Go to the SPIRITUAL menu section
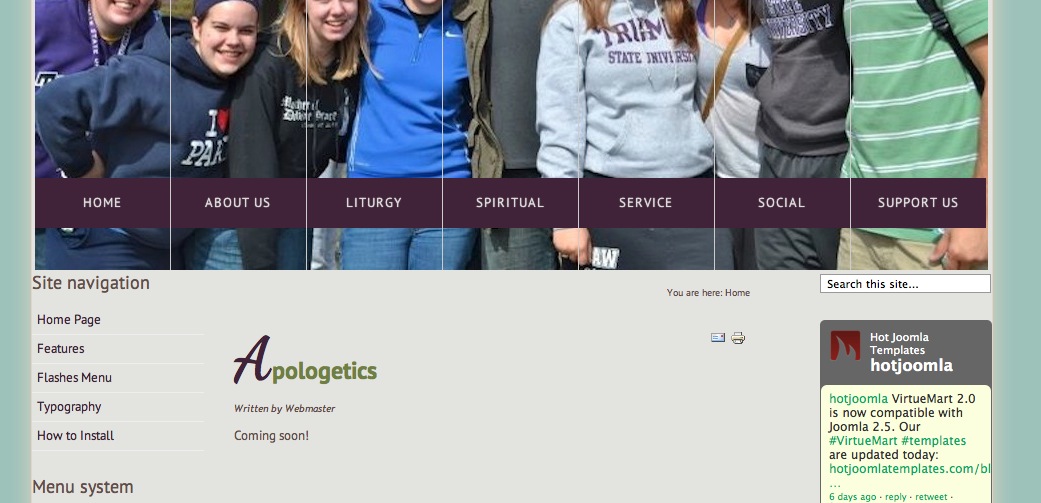The height and width of the screenshot is (503, 1041). coord(510,203)
